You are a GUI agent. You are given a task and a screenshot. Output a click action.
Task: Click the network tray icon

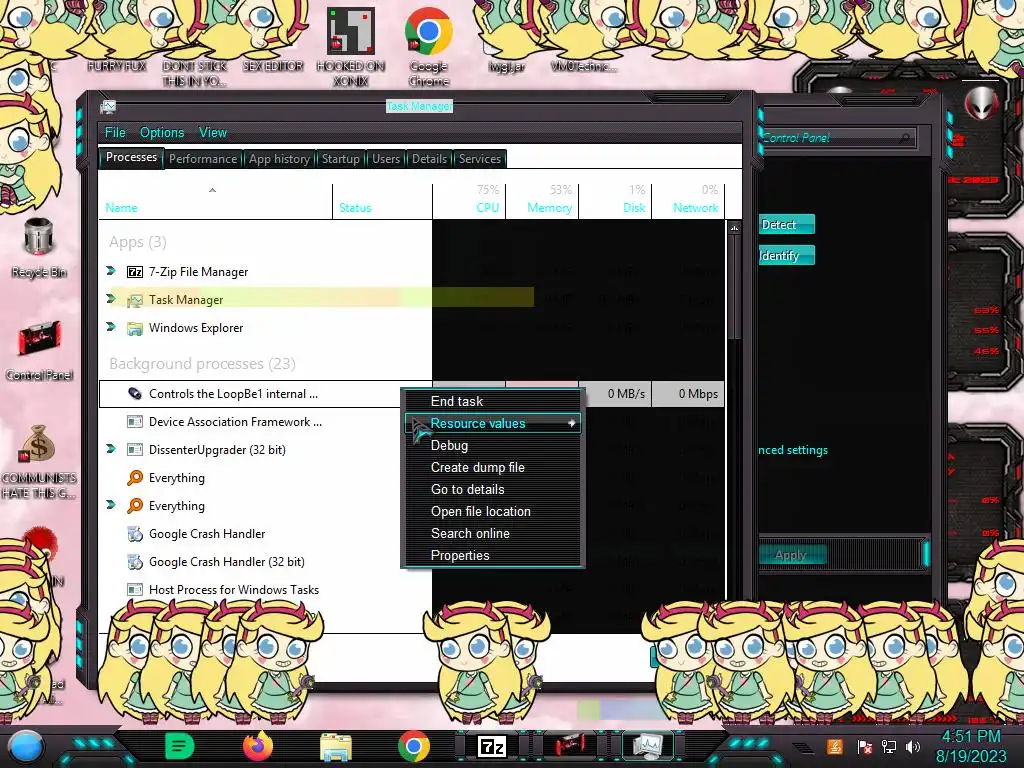pyautogui.click(x=889, y=746)
